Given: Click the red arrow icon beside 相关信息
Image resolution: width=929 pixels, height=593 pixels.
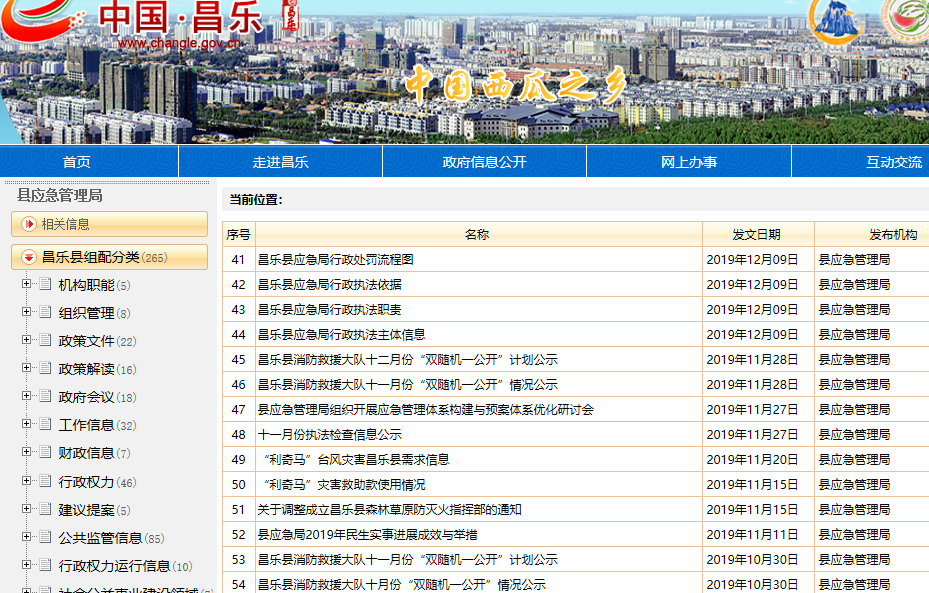Looking at the screenshot, I should point(29,224).
